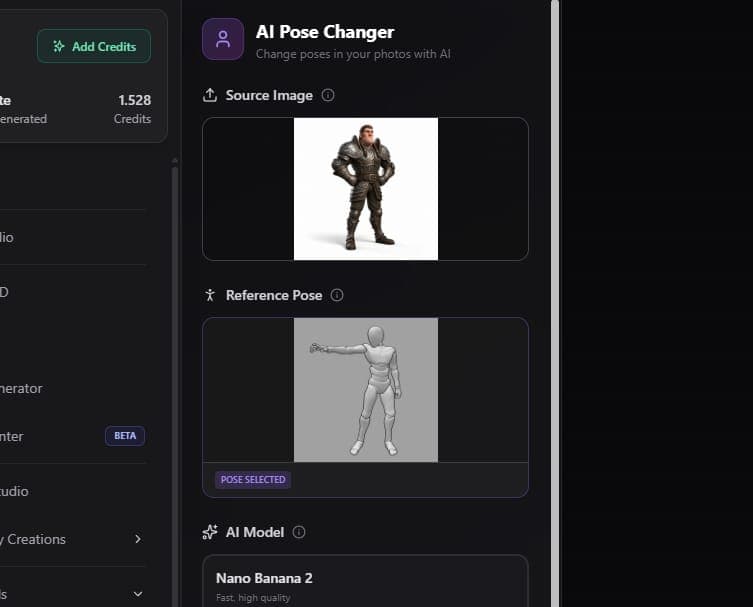753x607 pixels.
Task: Click the main panel vertical scrollbar
Action: pos(555,304)
